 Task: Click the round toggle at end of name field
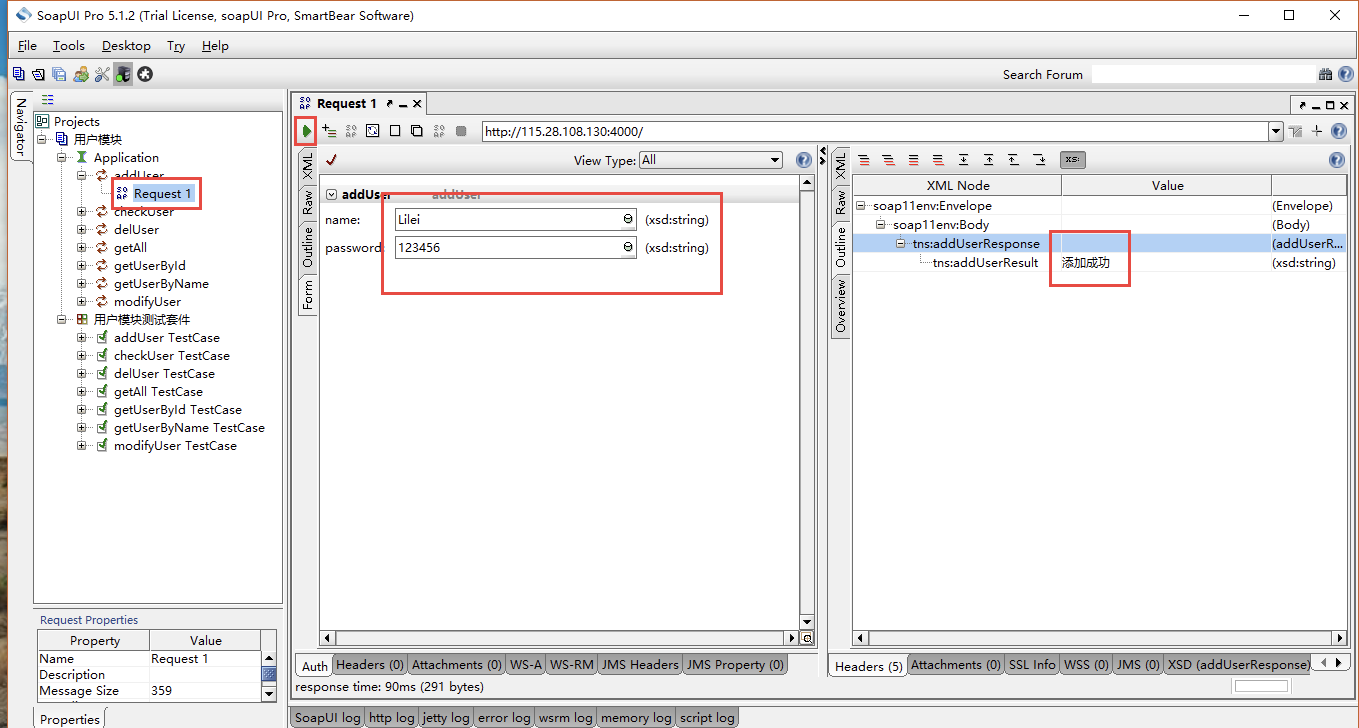[x=628, y=219]
